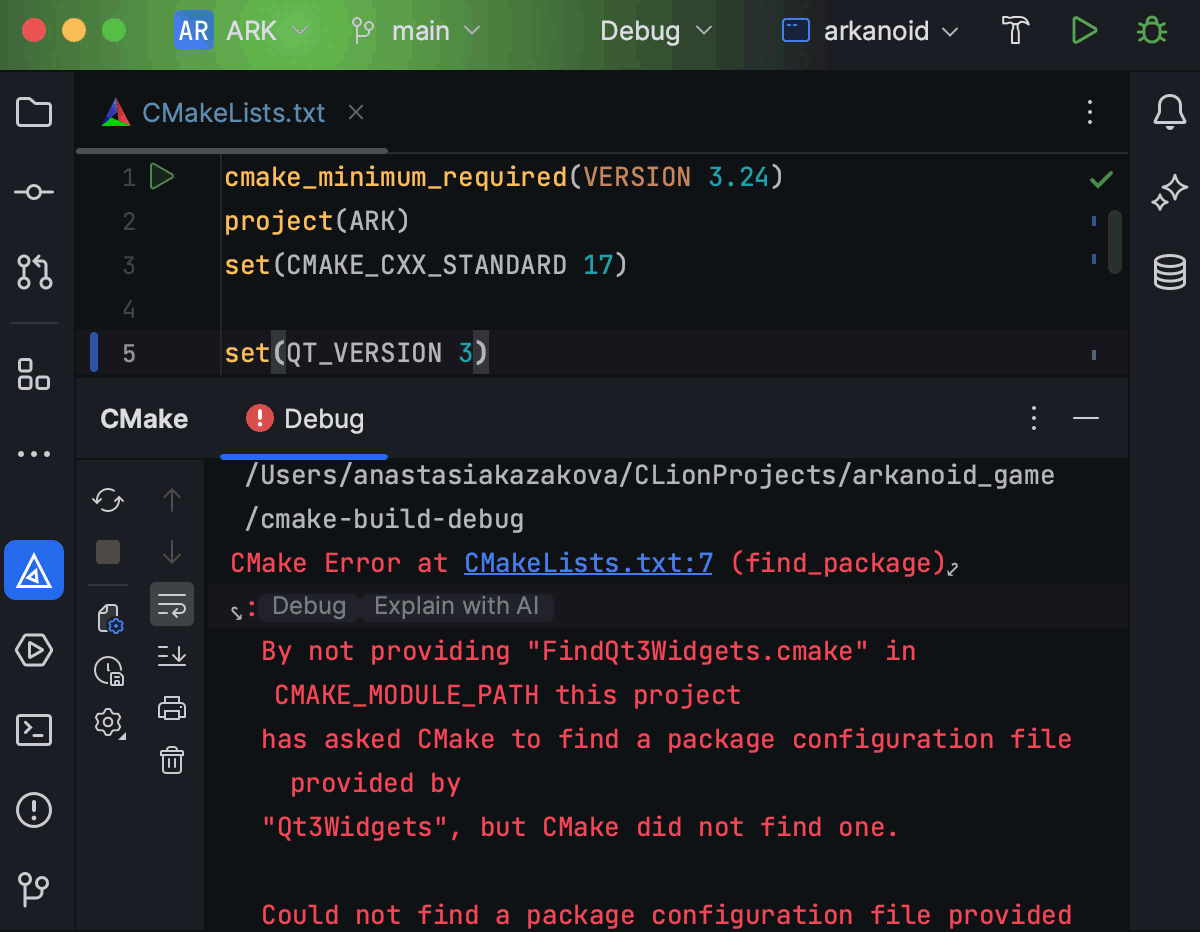Open the Debug build profile dropdown
Screen dimensions: 1200x932
tap(656, 31)
